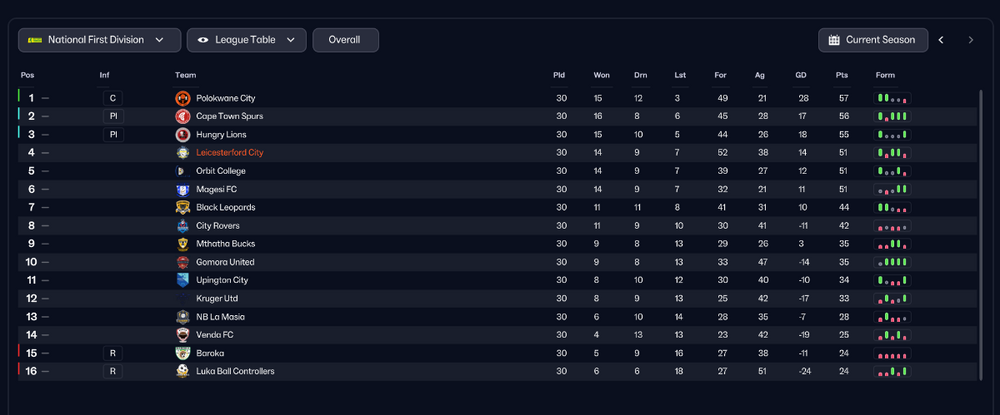Click the Gomora United club badge
Viewport: 1000px width, 415px height.
pos(182,262)
